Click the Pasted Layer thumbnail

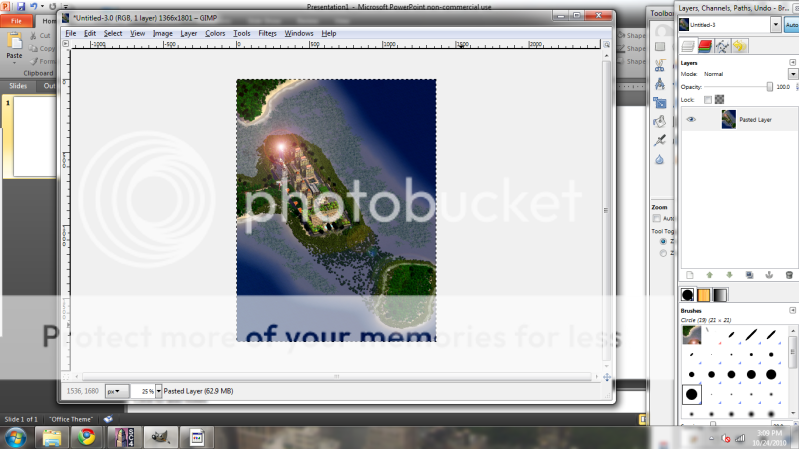point(729,119)
